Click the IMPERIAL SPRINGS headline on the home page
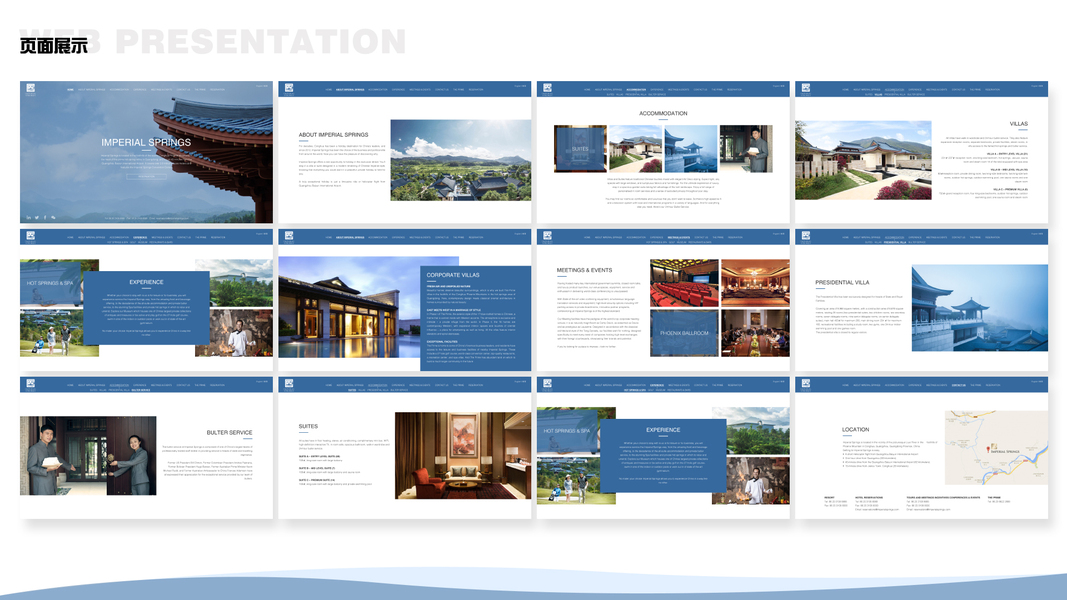The image size is (1067, 600). (x=146, y=142)
